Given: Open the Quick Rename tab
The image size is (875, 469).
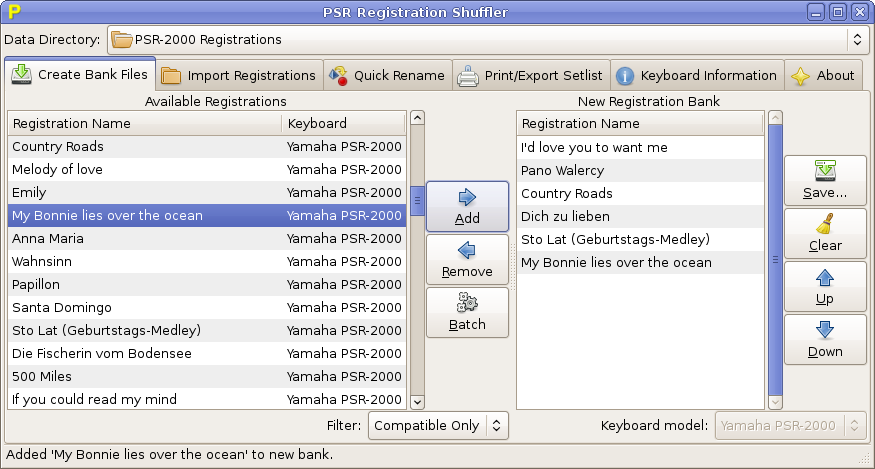Looking at the screenshot, I should pyautogui.click(x=387, y=75).
